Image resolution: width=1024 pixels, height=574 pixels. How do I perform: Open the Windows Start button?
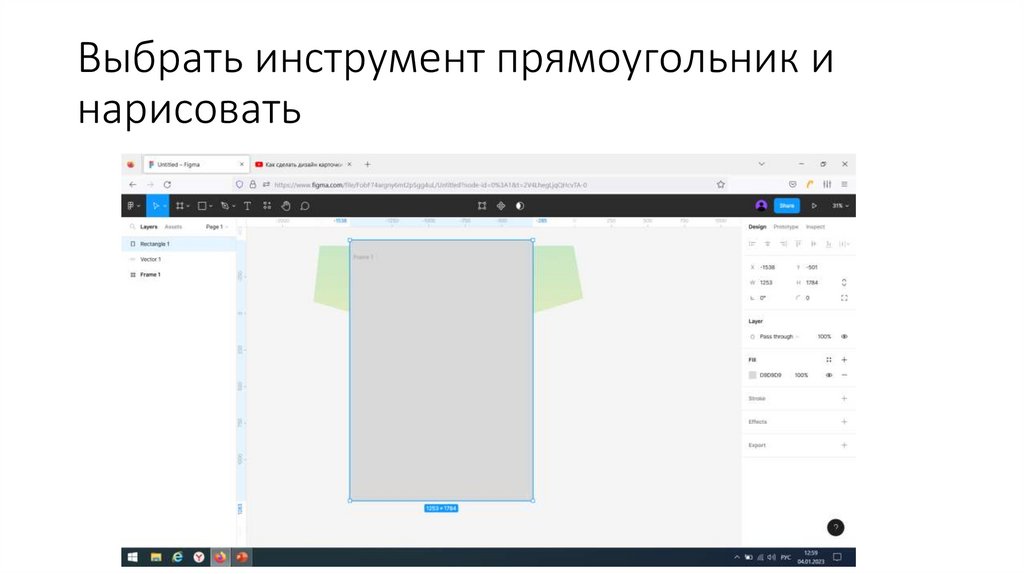tap(132, 557)
